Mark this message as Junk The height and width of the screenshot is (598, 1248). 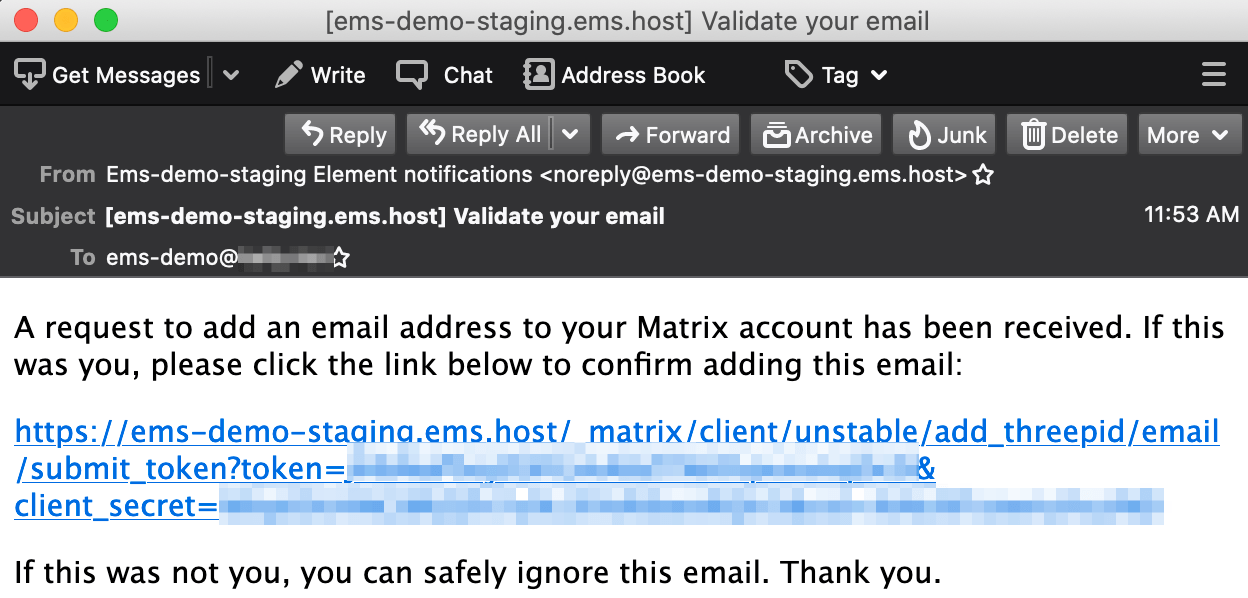click(945, 135)
